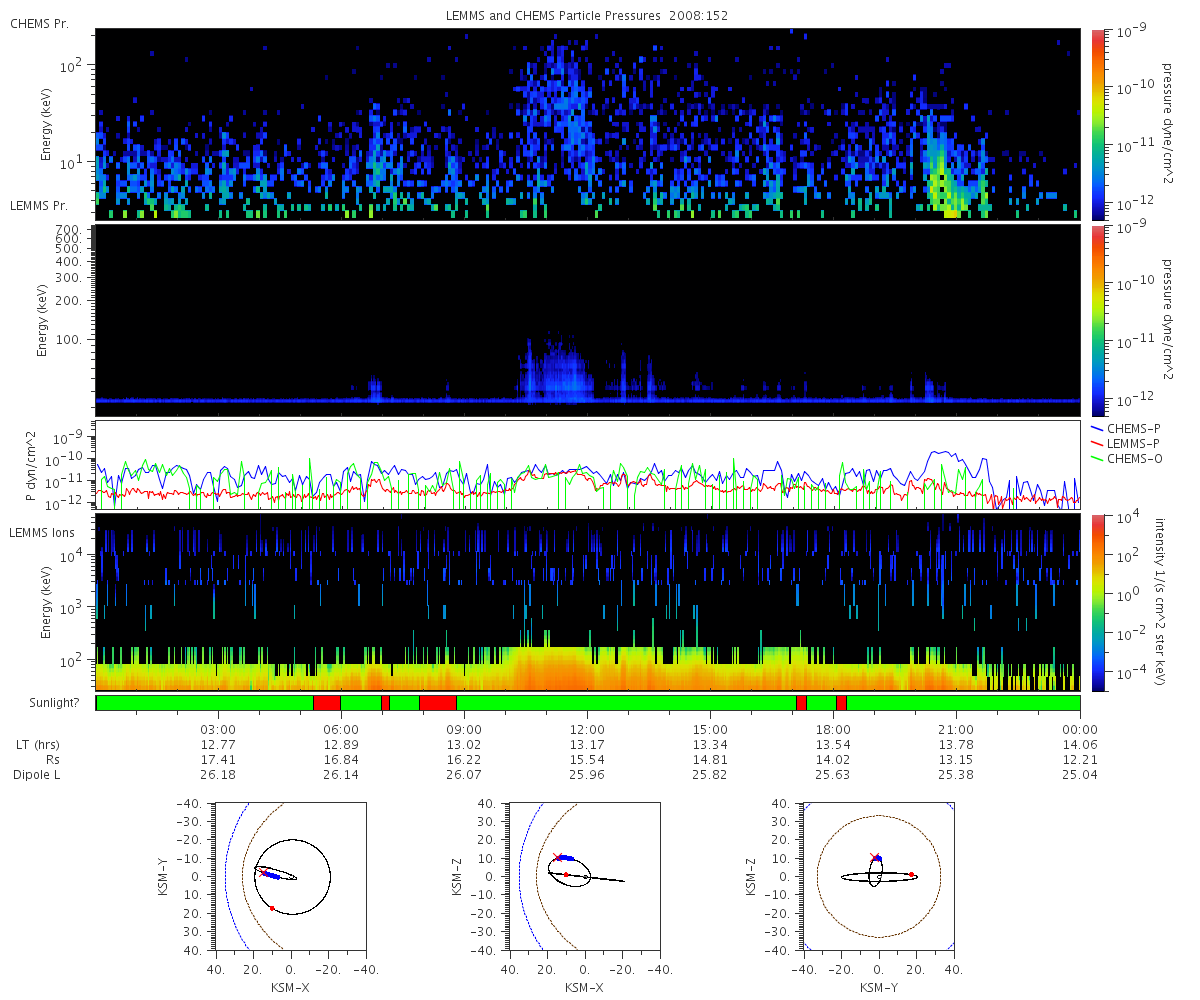
Task: Click the Rs value 12.21
Action: tap(1080, 759)
